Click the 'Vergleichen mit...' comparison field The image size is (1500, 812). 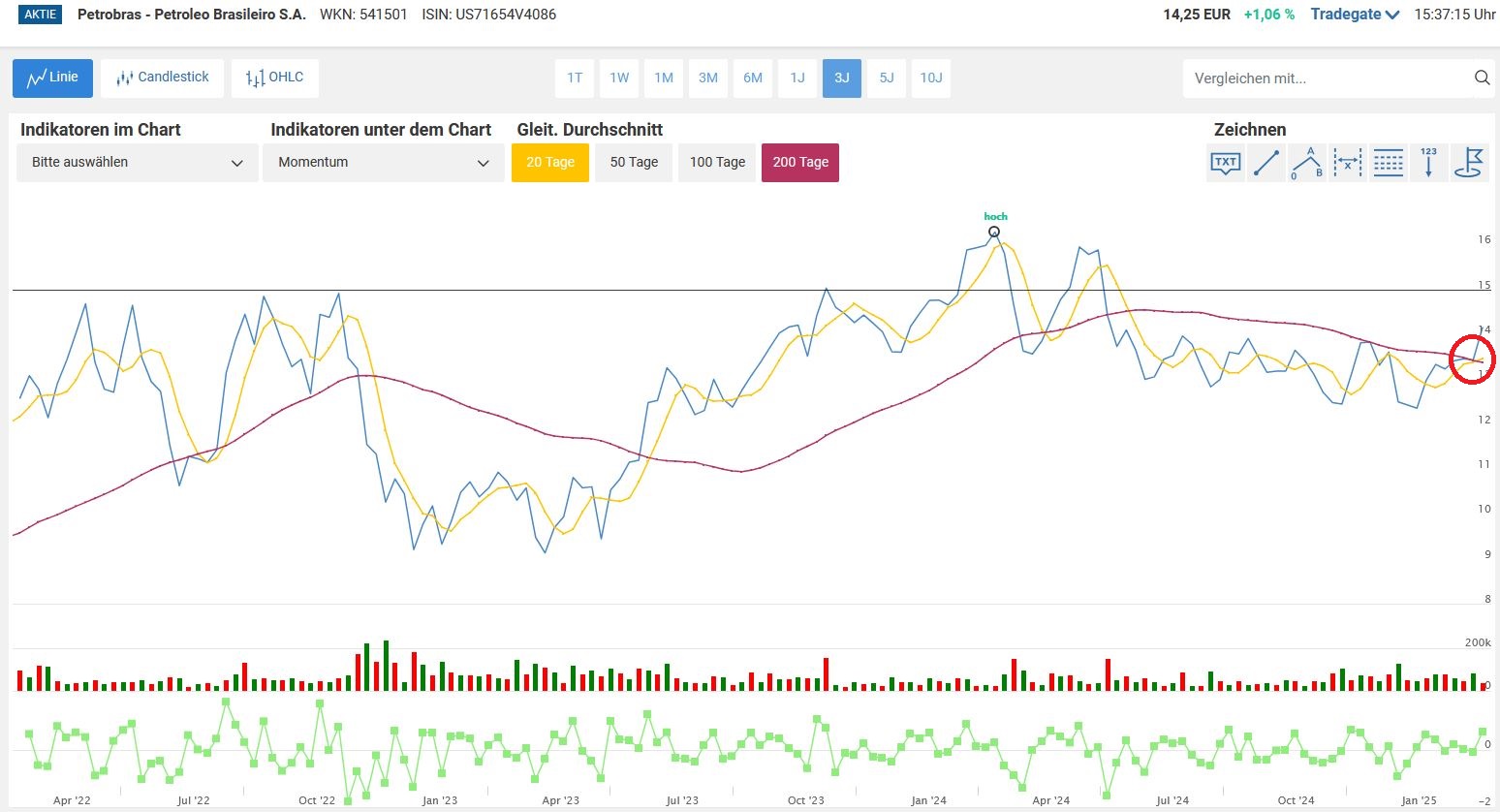(x=1326, y=78)
